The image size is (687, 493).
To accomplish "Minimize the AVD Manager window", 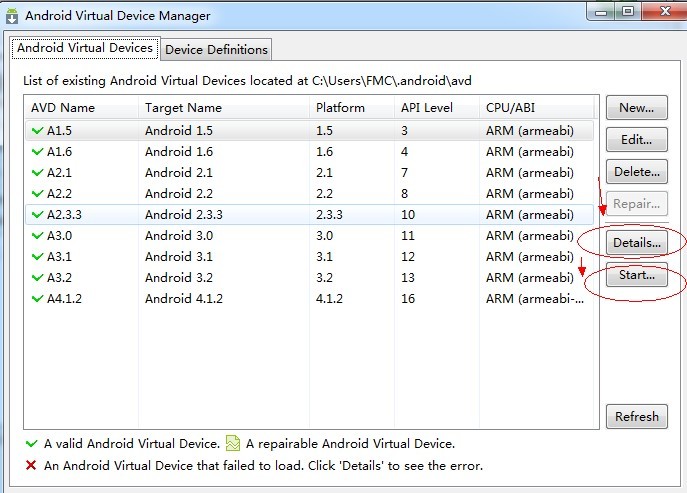I will 601,11.
